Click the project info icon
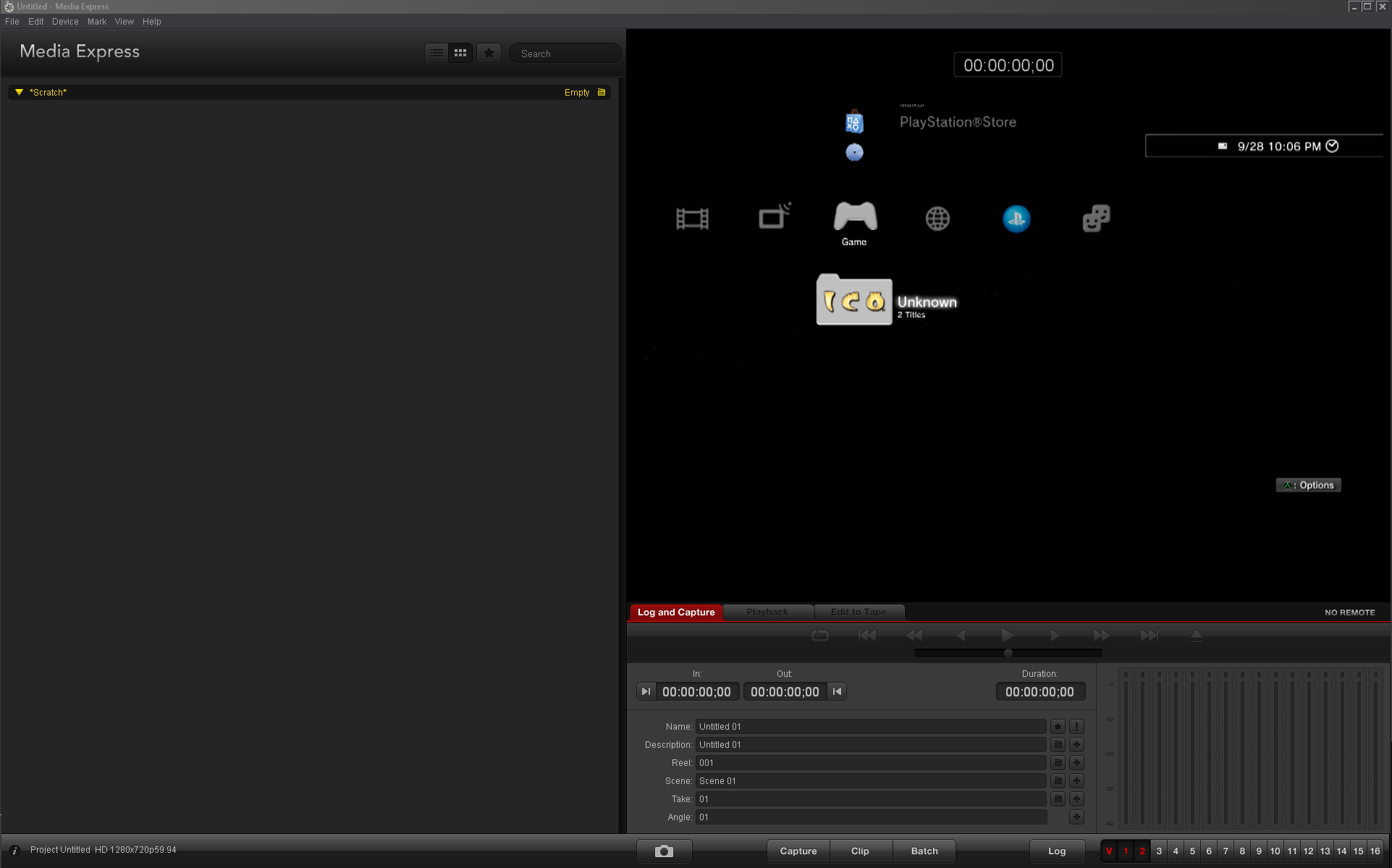The width and height of the screenshot is (1392, 868). (14, 851)
